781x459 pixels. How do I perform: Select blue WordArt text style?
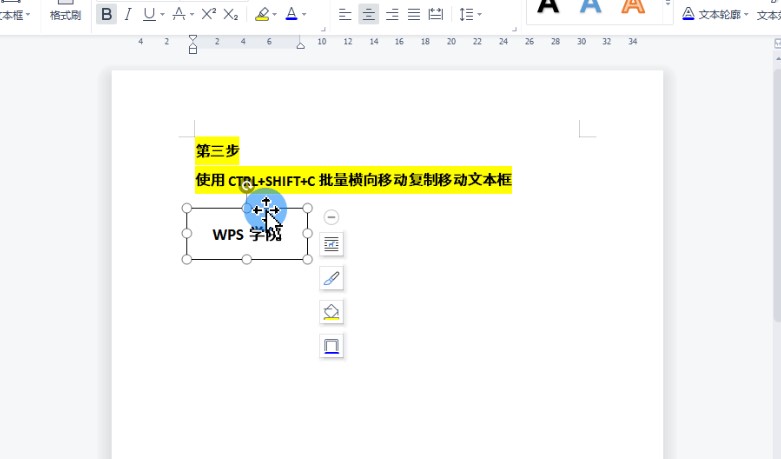pos(591,7)
